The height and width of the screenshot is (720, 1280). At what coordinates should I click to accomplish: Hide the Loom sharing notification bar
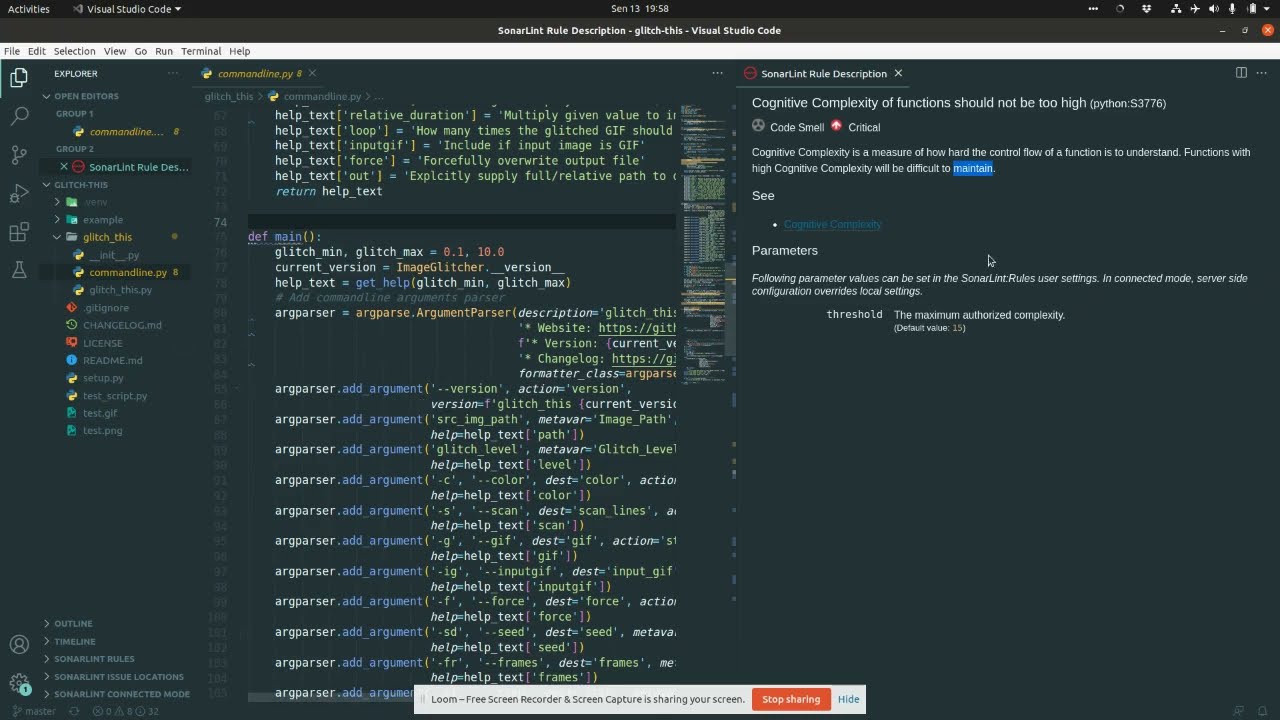(849, 699)
